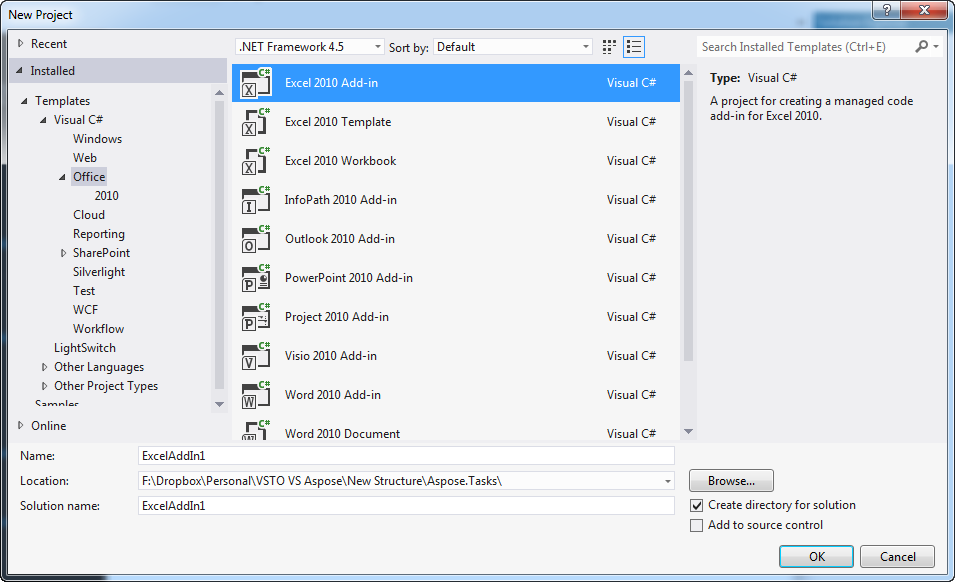Select the Reporting category
Viewport: 955px width, 582px height.
pos(99,234)
